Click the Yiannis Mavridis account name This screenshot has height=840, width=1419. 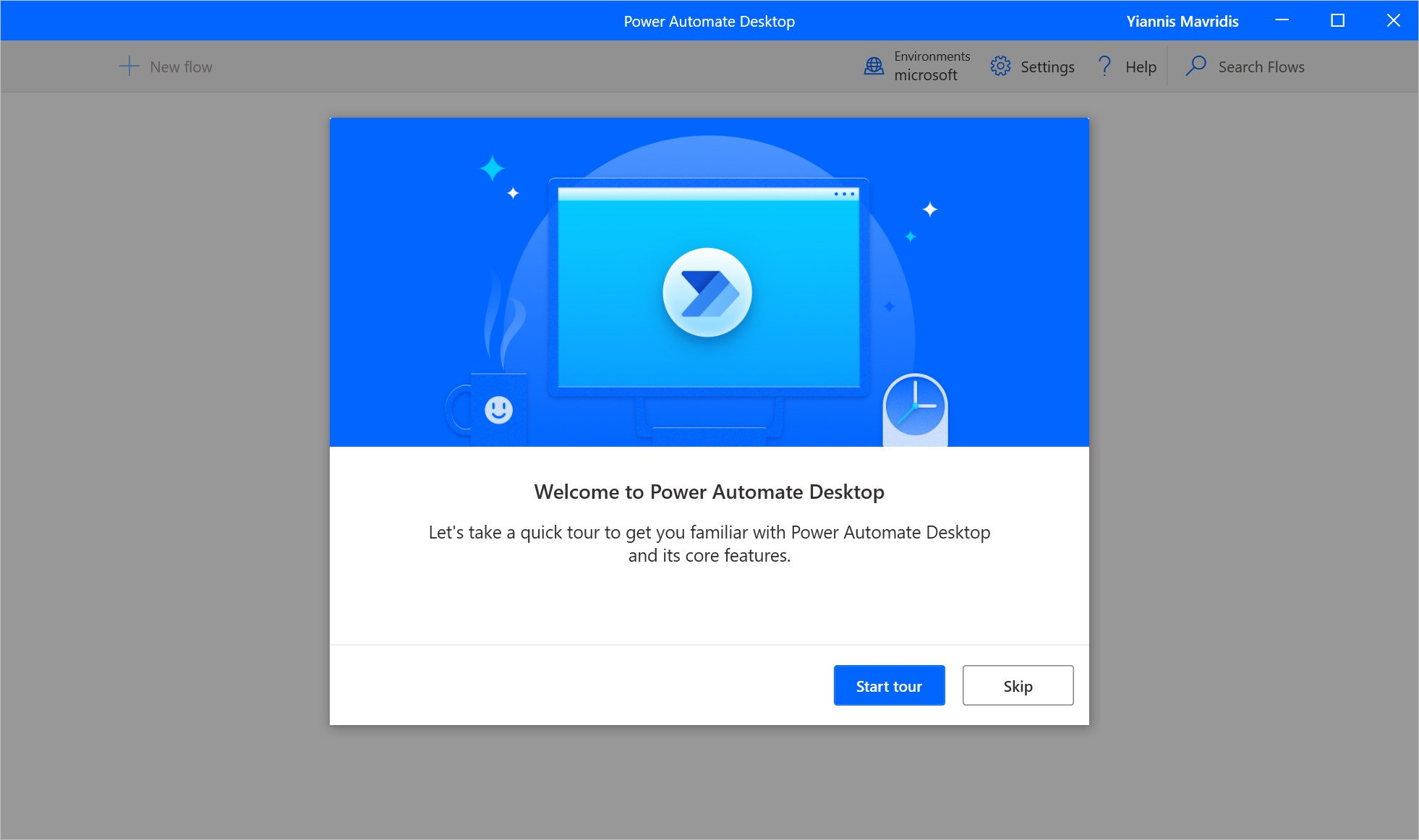(x=1182, y=21)
